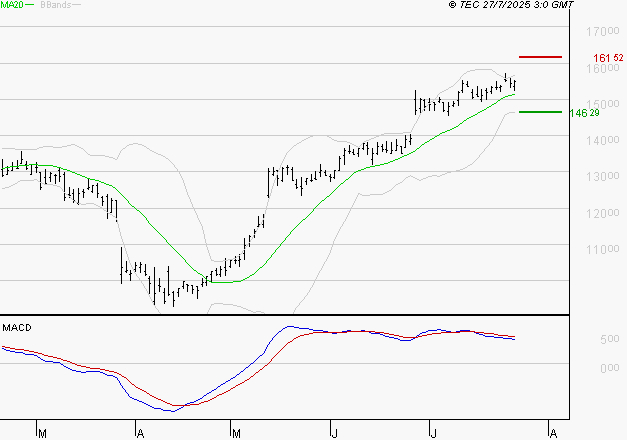Click the MACD indicator panel label
The image size is (627, 440).
coord(17,327)
